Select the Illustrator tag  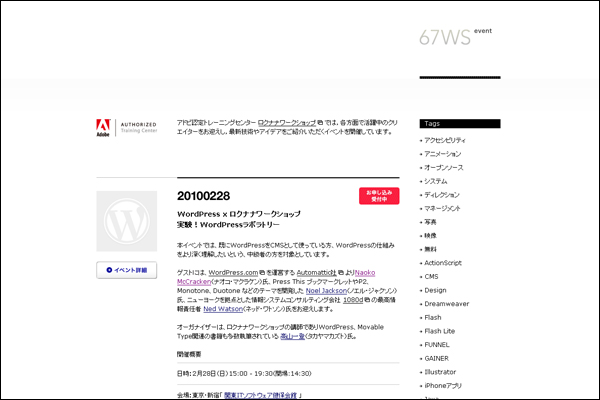point(441,371)
